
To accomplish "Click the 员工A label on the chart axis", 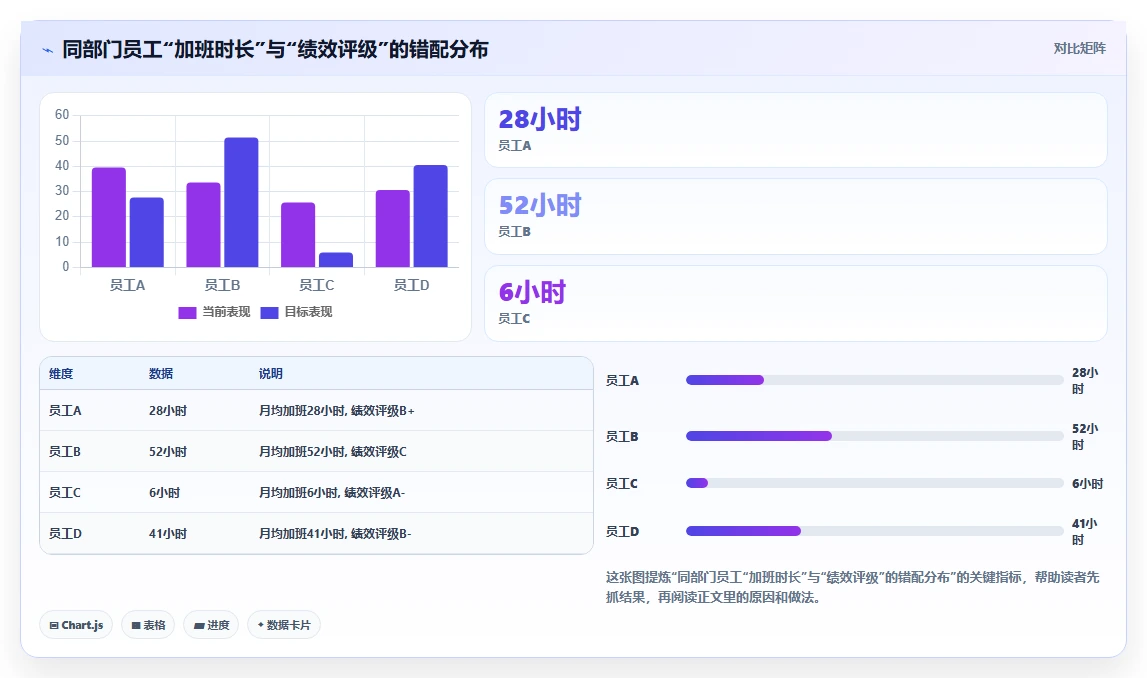I will point(127,285).
